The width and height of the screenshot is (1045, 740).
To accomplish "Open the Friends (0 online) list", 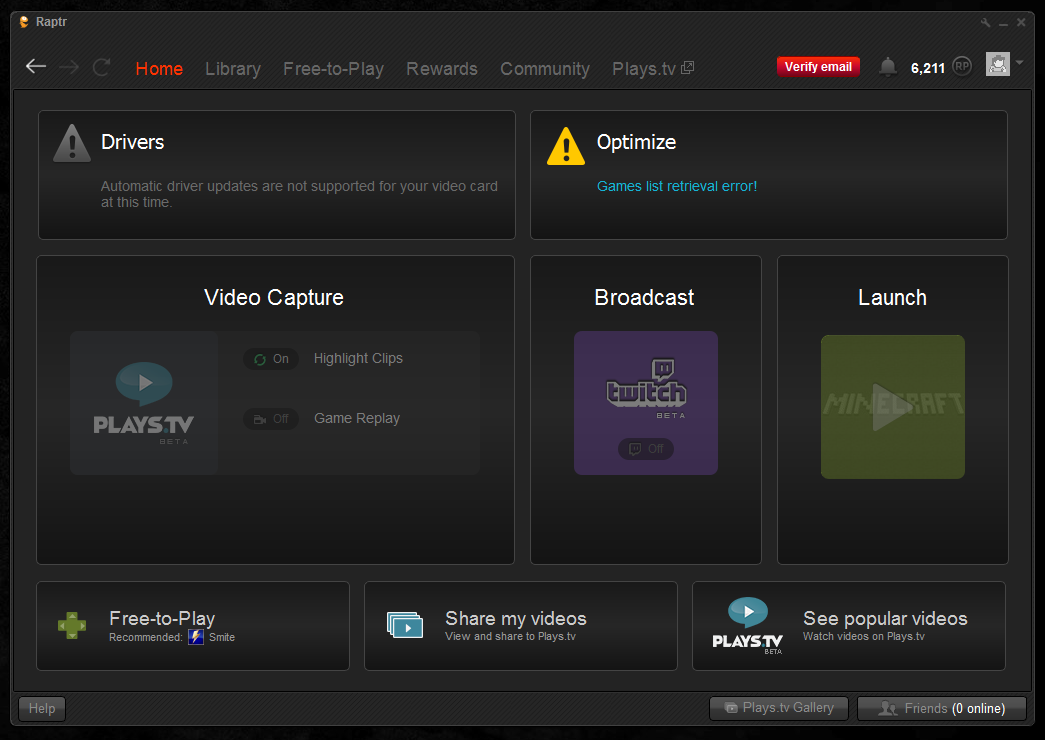I will pyautogui.click(x=942, y=708).
